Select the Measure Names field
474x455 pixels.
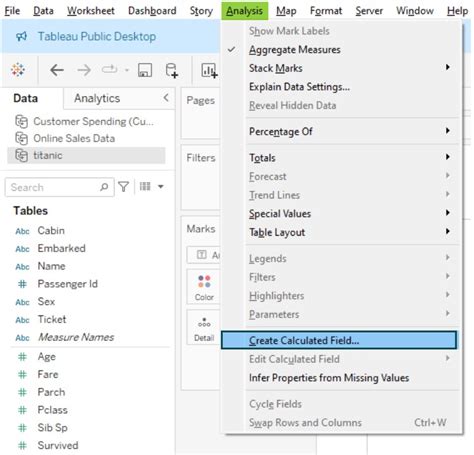click(x=76, y=337)
